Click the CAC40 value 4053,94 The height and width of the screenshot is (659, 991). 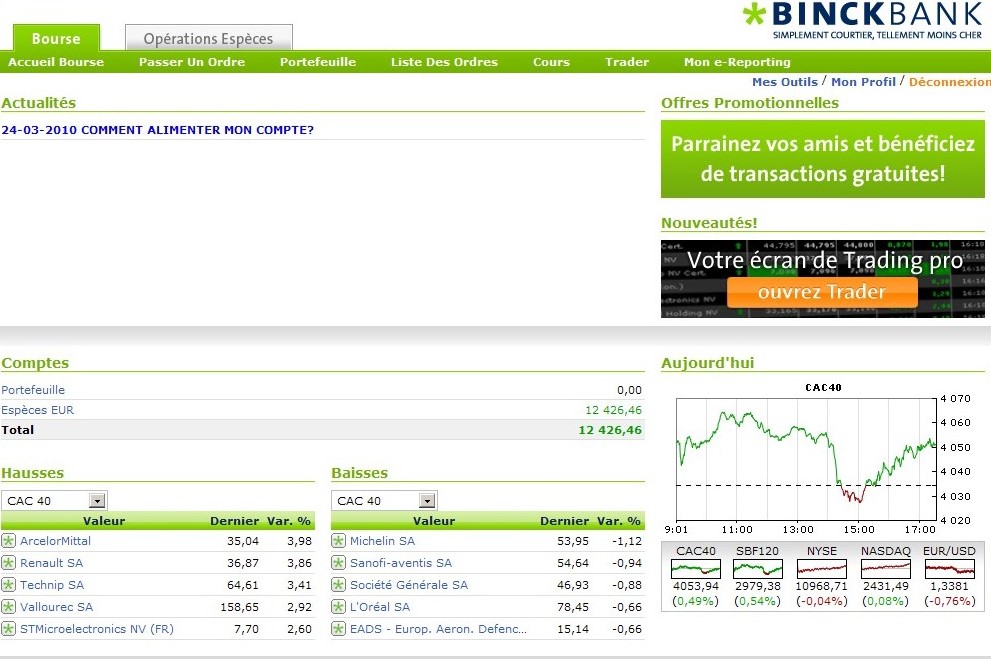coord(696,586)
